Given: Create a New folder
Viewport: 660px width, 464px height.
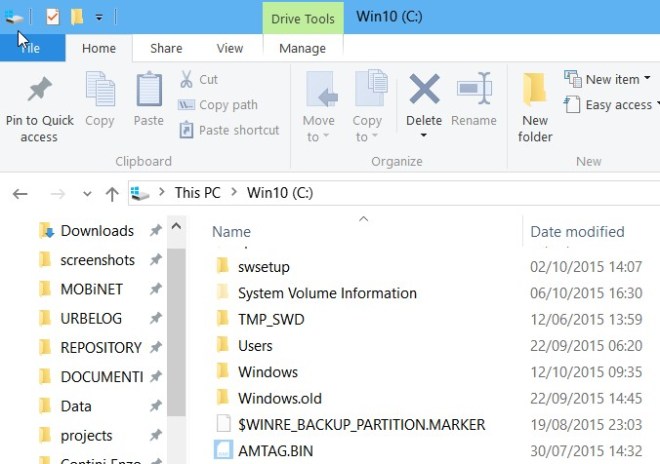Looking at the screenshot, I should coord(535,107).
